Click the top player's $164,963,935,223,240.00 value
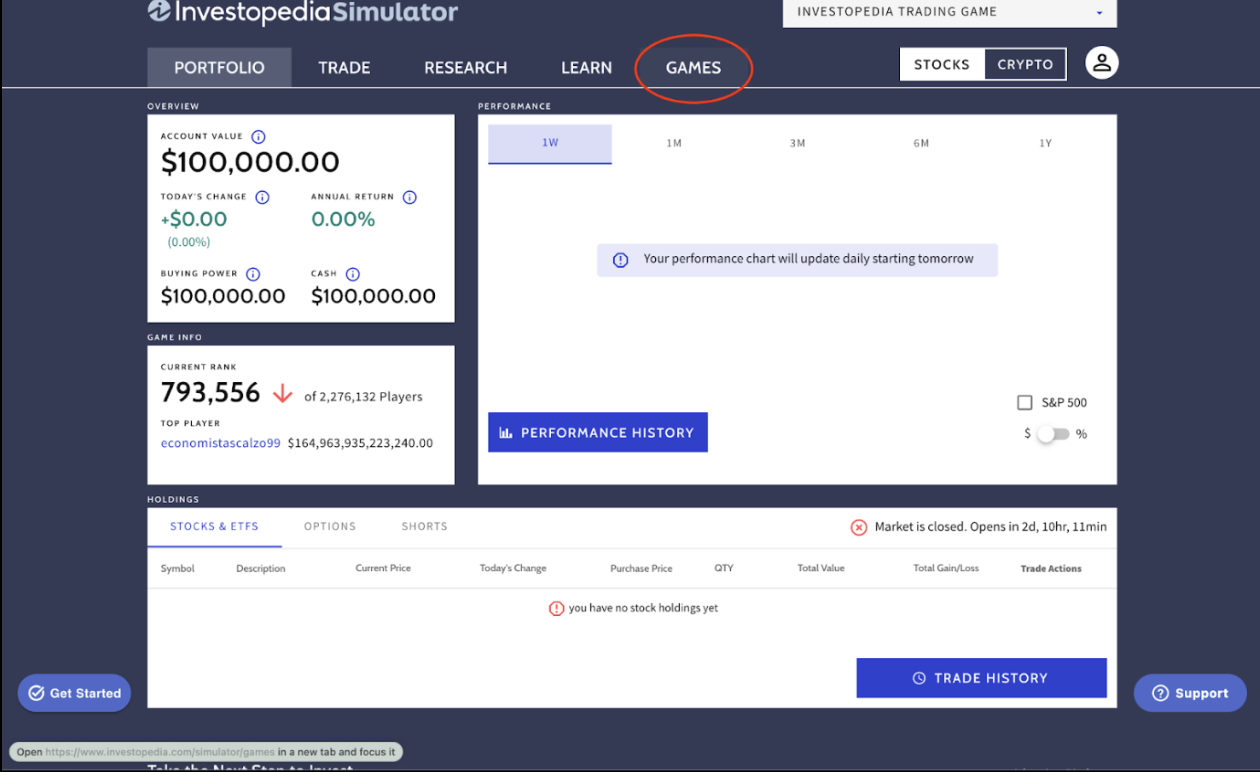Screen dimensions: 1260x772 pyautogui.click(x=360, y=443)
